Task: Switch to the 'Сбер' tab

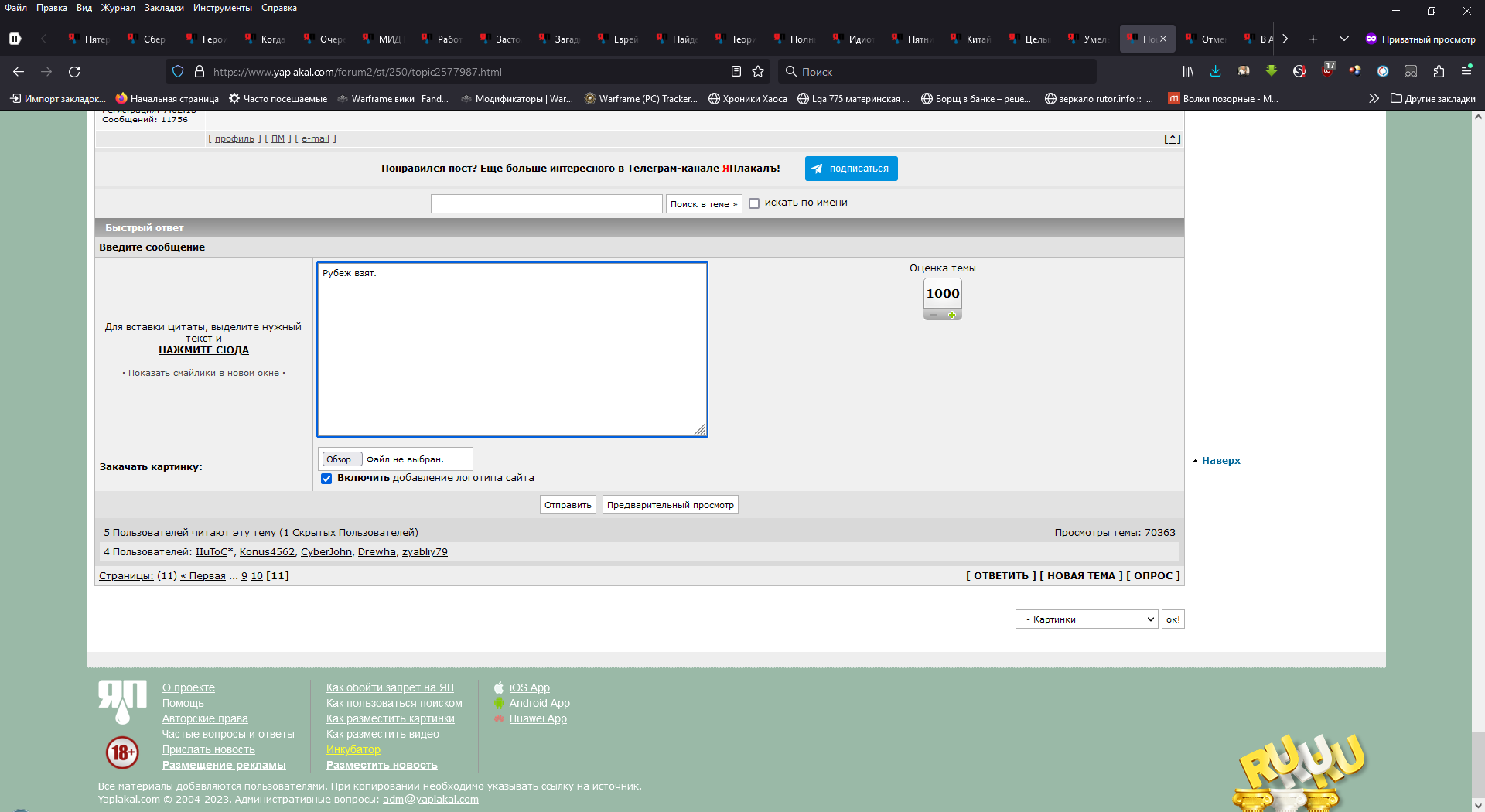Action: [148, 39]
